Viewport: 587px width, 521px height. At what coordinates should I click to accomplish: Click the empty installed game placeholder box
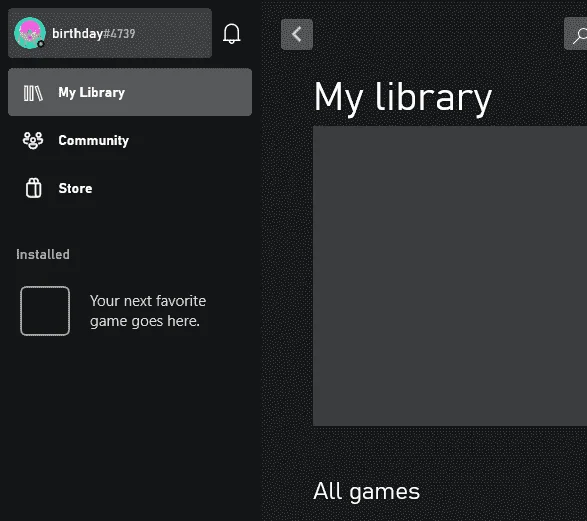coord(45,311)
